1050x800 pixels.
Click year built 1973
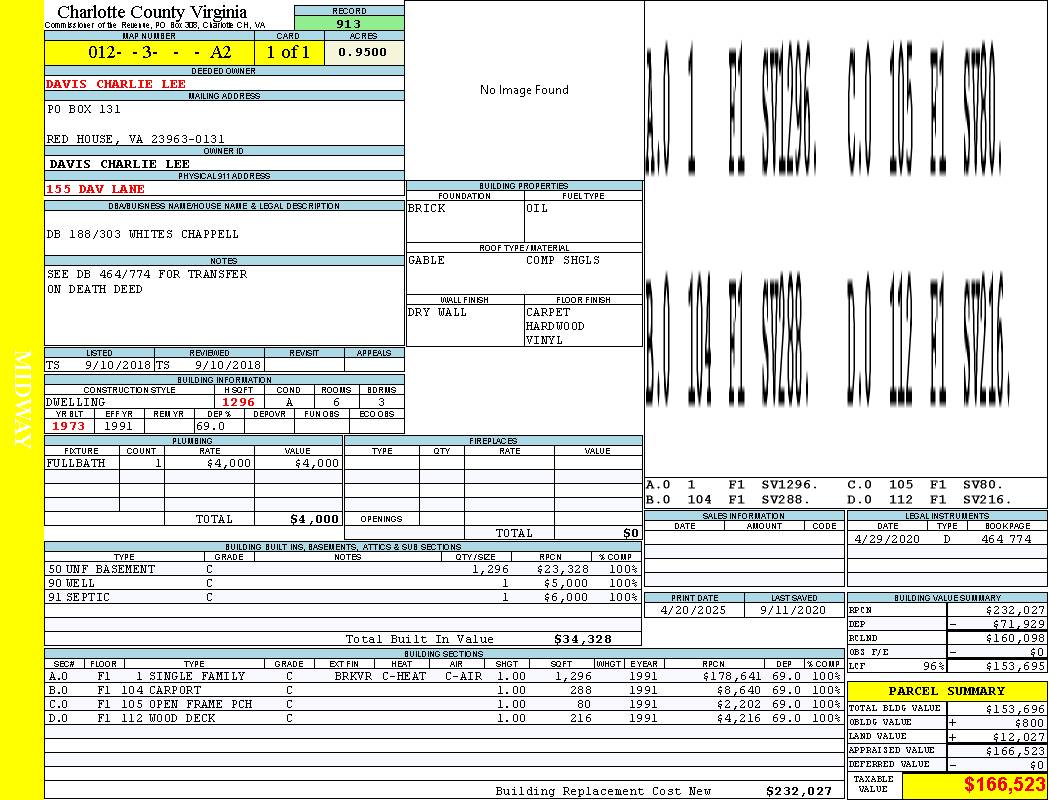69,426
